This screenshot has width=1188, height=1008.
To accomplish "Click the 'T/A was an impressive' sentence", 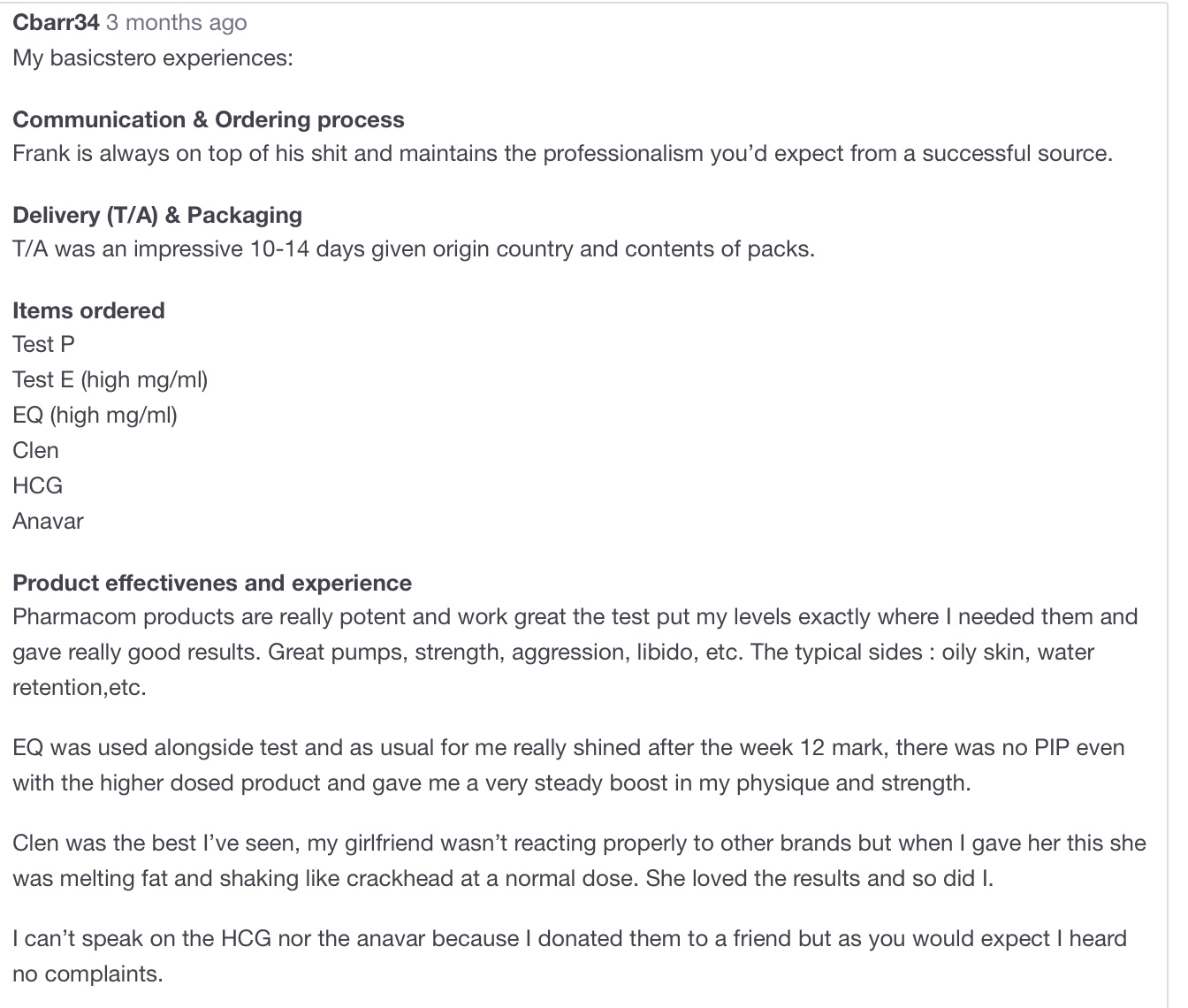I will [414, 249].
